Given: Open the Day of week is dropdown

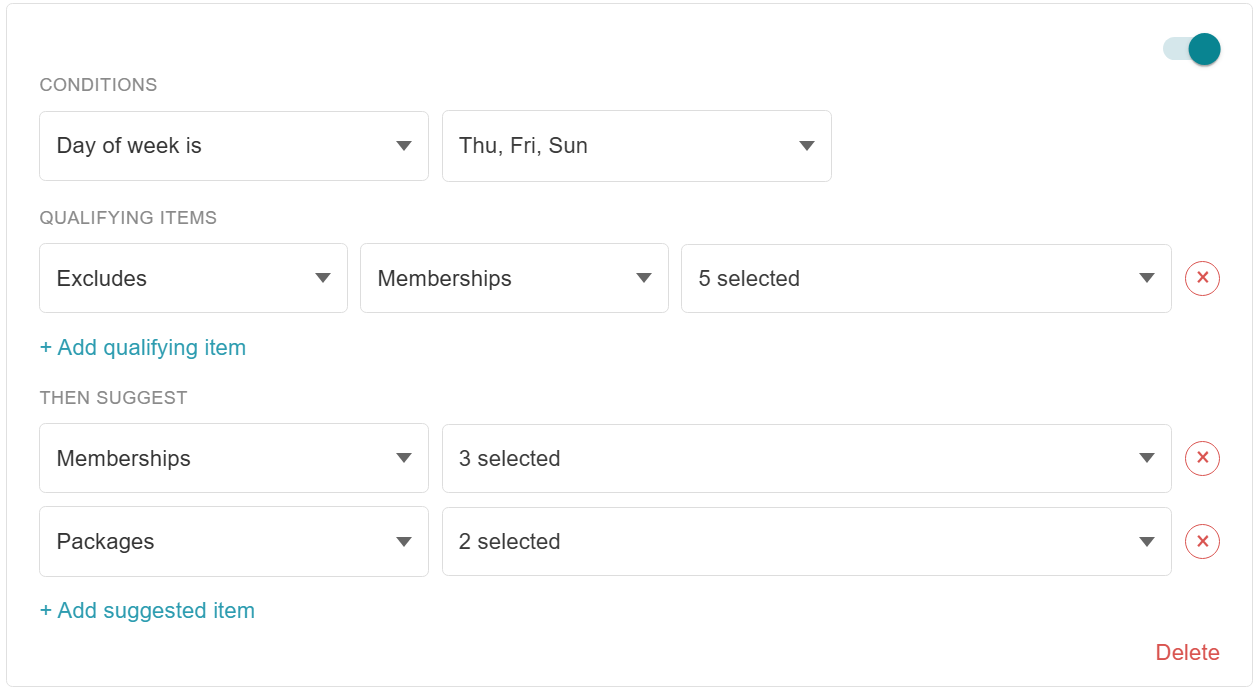Looking at the screenshot, I should click(x=234, y=146).
